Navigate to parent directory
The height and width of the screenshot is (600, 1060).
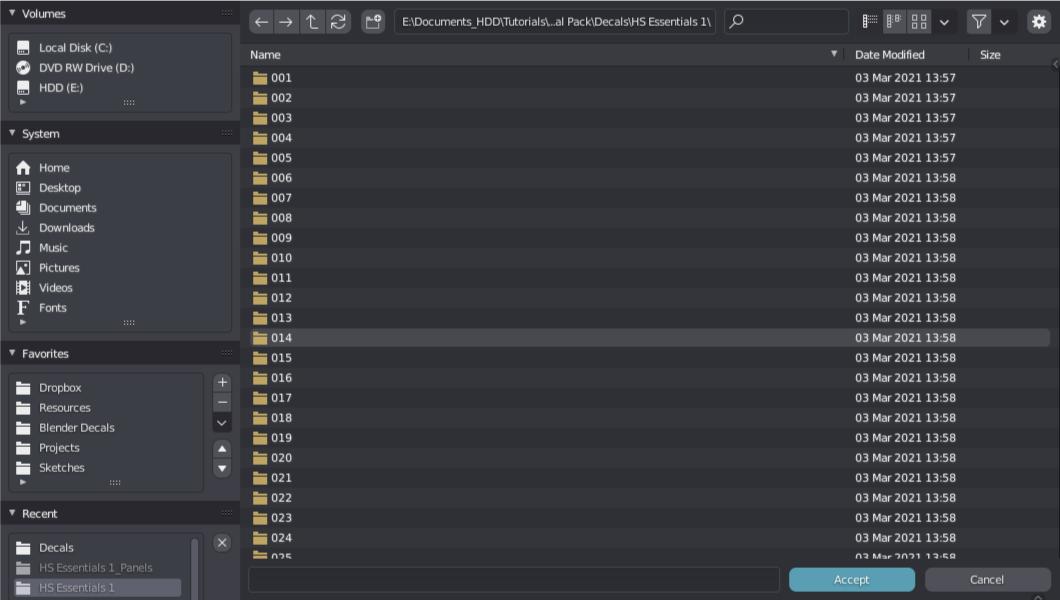click(312, 22)
